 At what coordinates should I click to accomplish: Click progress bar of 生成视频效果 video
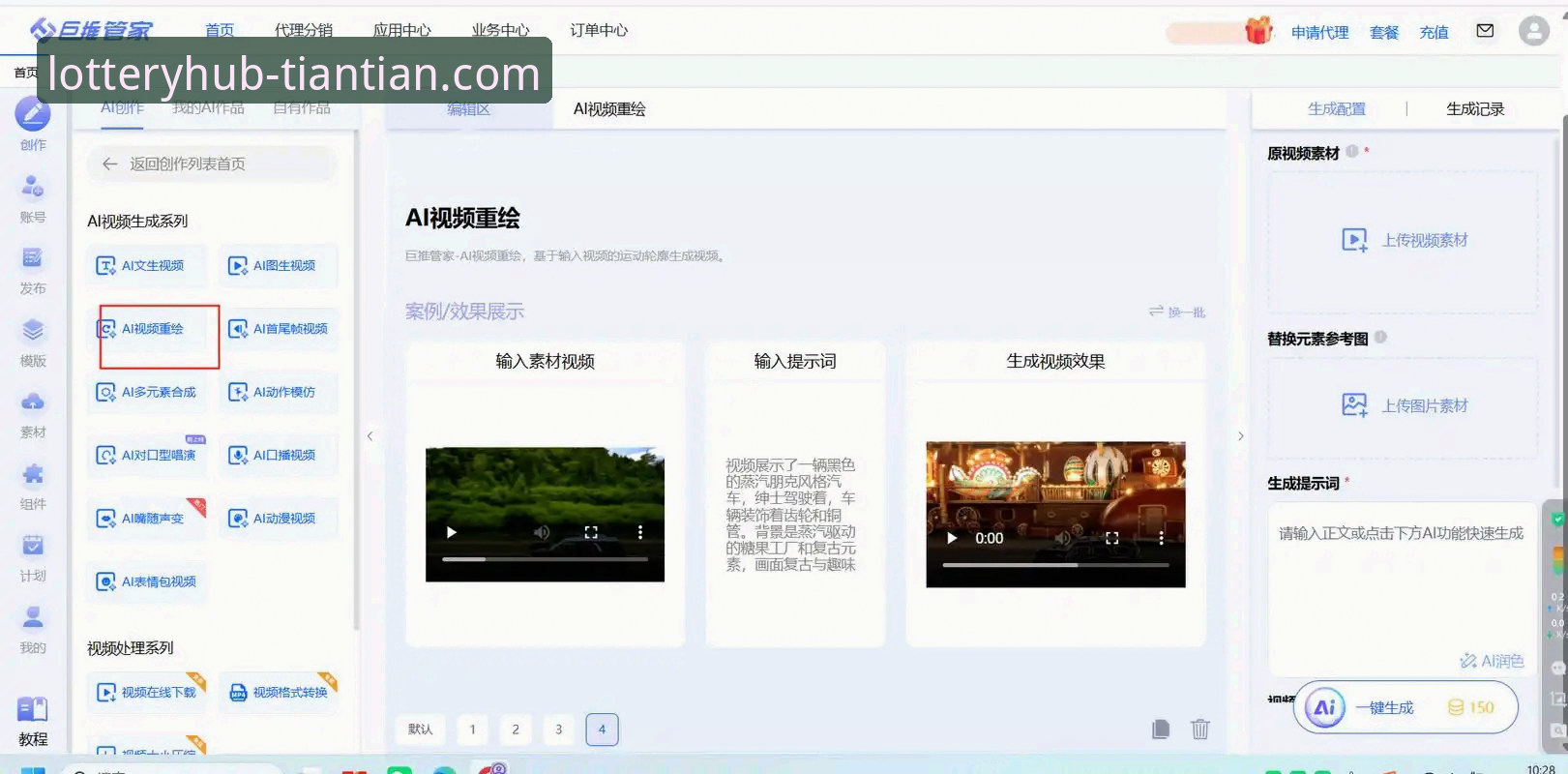pos(1056,565)
